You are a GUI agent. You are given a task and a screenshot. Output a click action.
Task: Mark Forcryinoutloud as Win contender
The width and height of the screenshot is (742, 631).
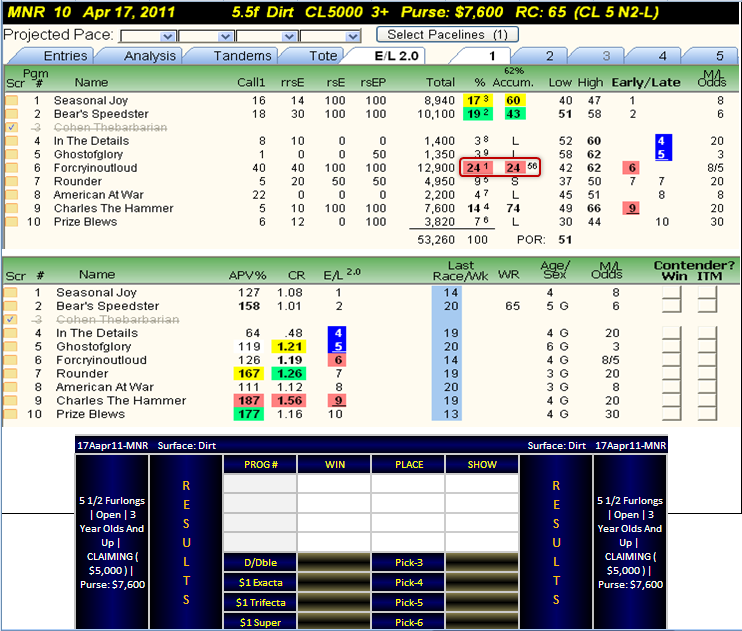pos(671,360)
